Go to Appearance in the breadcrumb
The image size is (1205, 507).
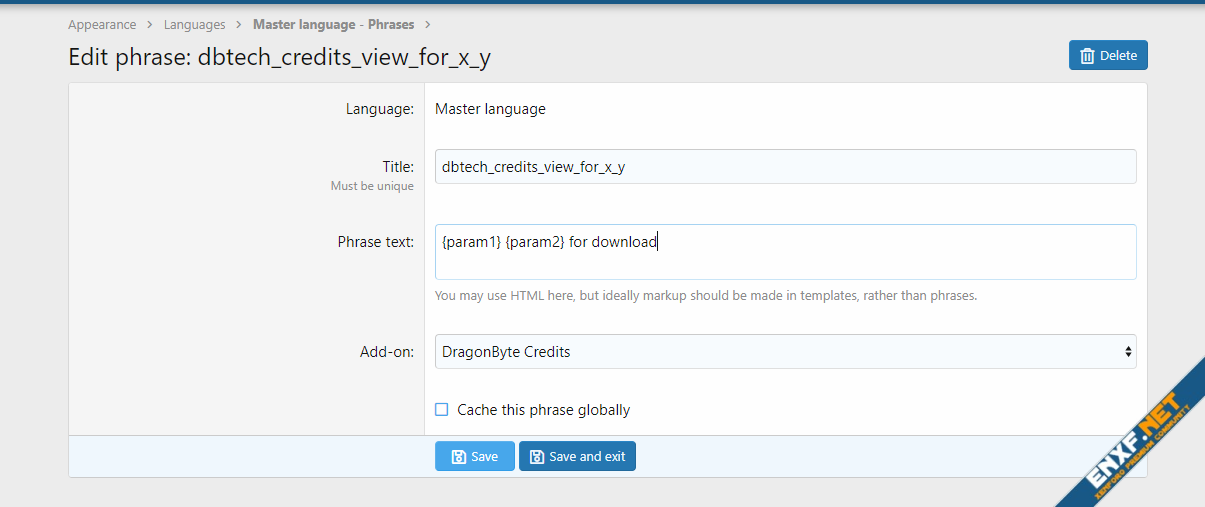(x=102, y=25)
